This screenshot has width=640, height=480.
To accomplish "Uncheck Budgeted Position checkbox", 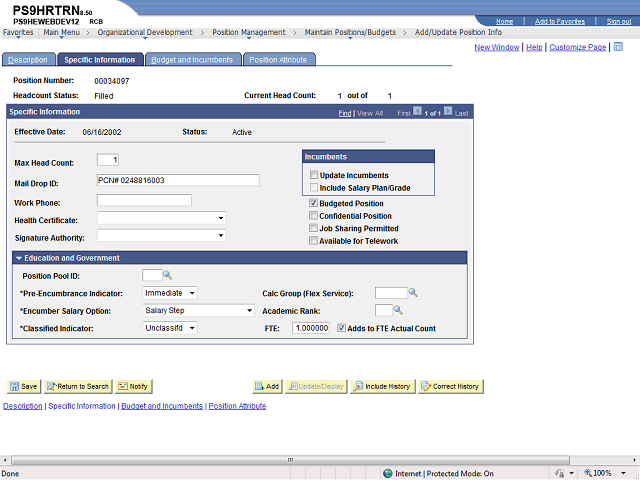I will (313, 203).
